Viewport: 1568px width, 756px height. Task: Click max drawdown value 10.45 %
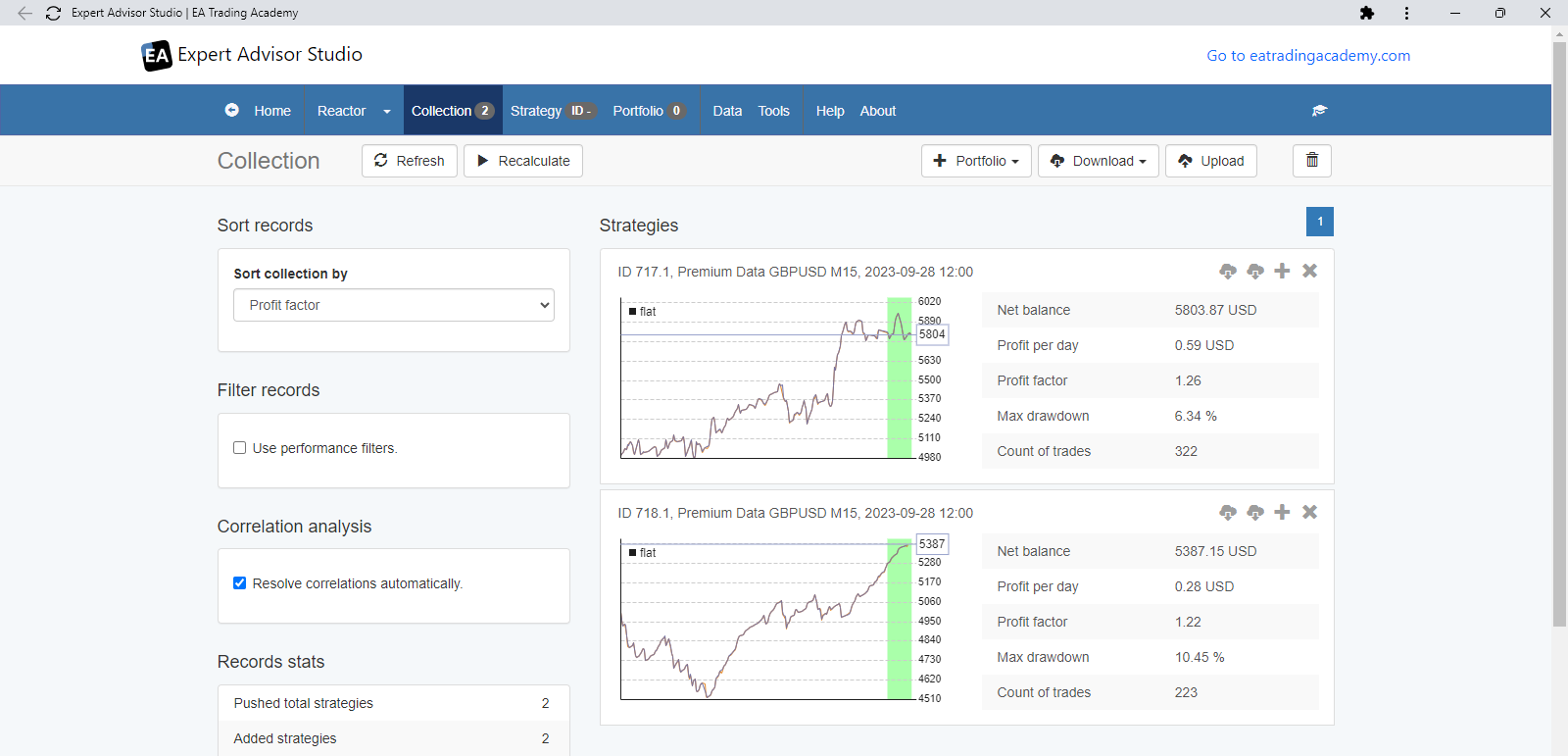[x=1200, y=657]
